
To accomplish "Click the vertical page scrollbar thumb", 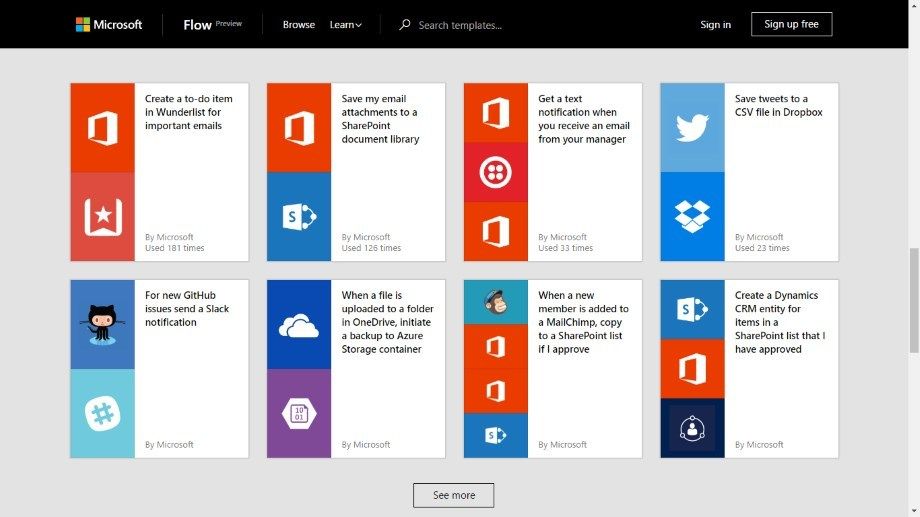I will pos(913,300).
